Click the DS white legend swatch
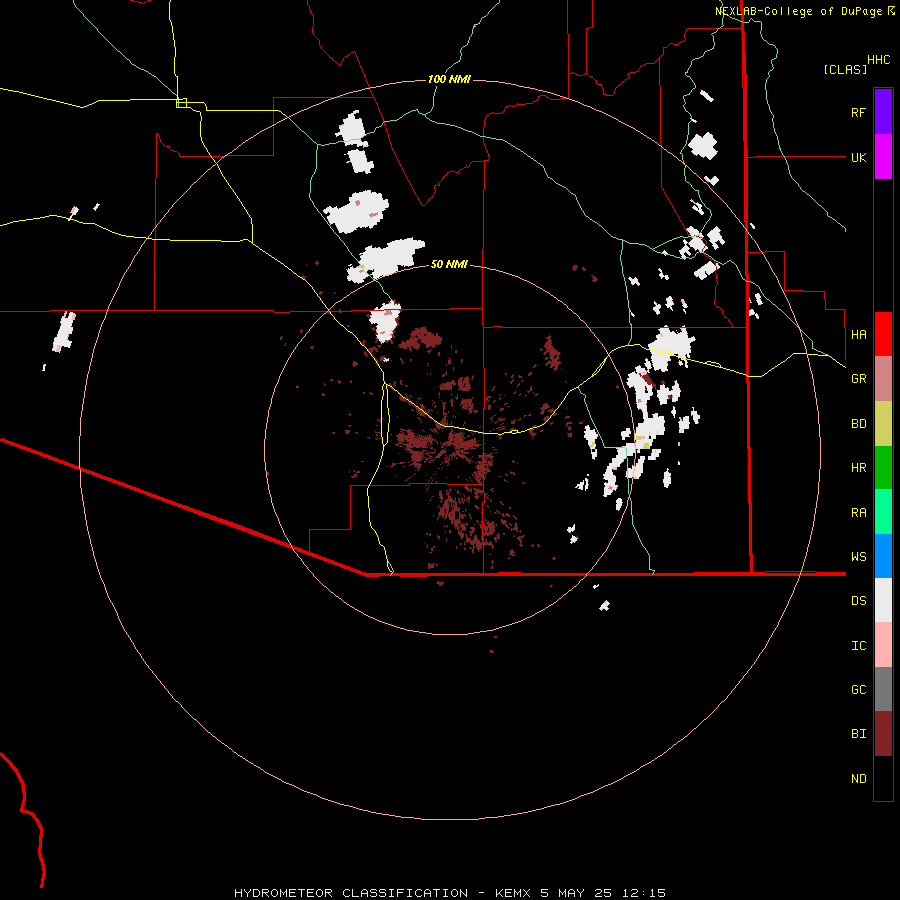The width and height of the screenshot is (900, 900). (x=883, y=600)
